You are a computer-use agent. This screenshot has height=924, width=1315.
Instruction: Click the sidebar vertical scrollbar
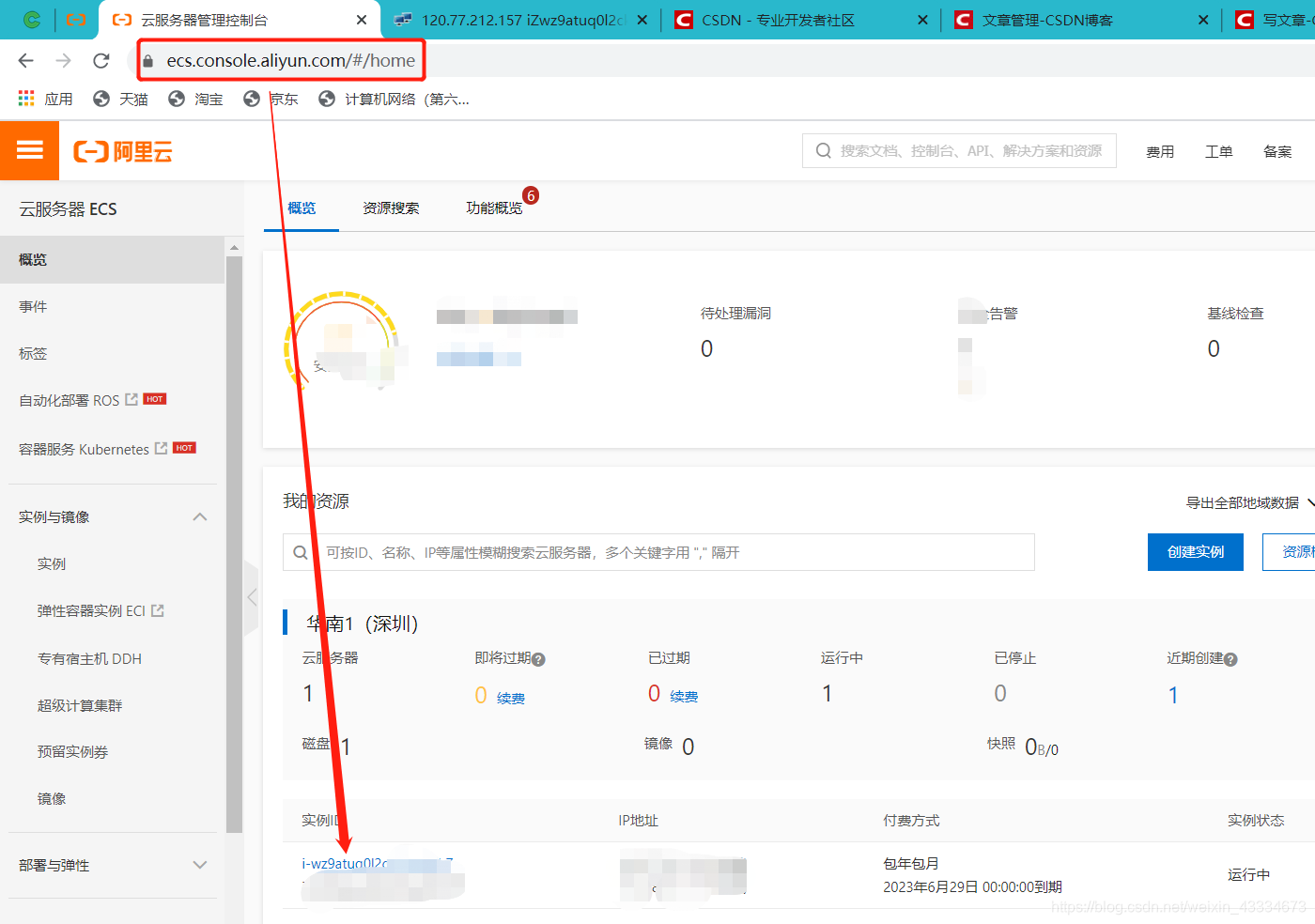pos(234,545)
